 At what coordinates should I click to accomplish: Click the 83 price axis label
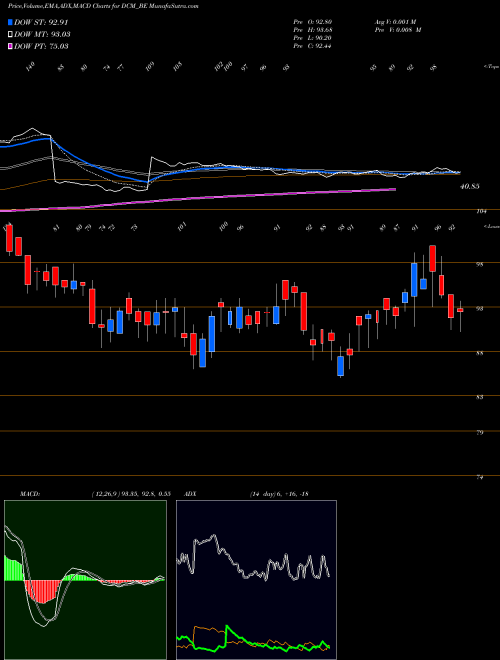pyautogui.click(x=480, y=397)
